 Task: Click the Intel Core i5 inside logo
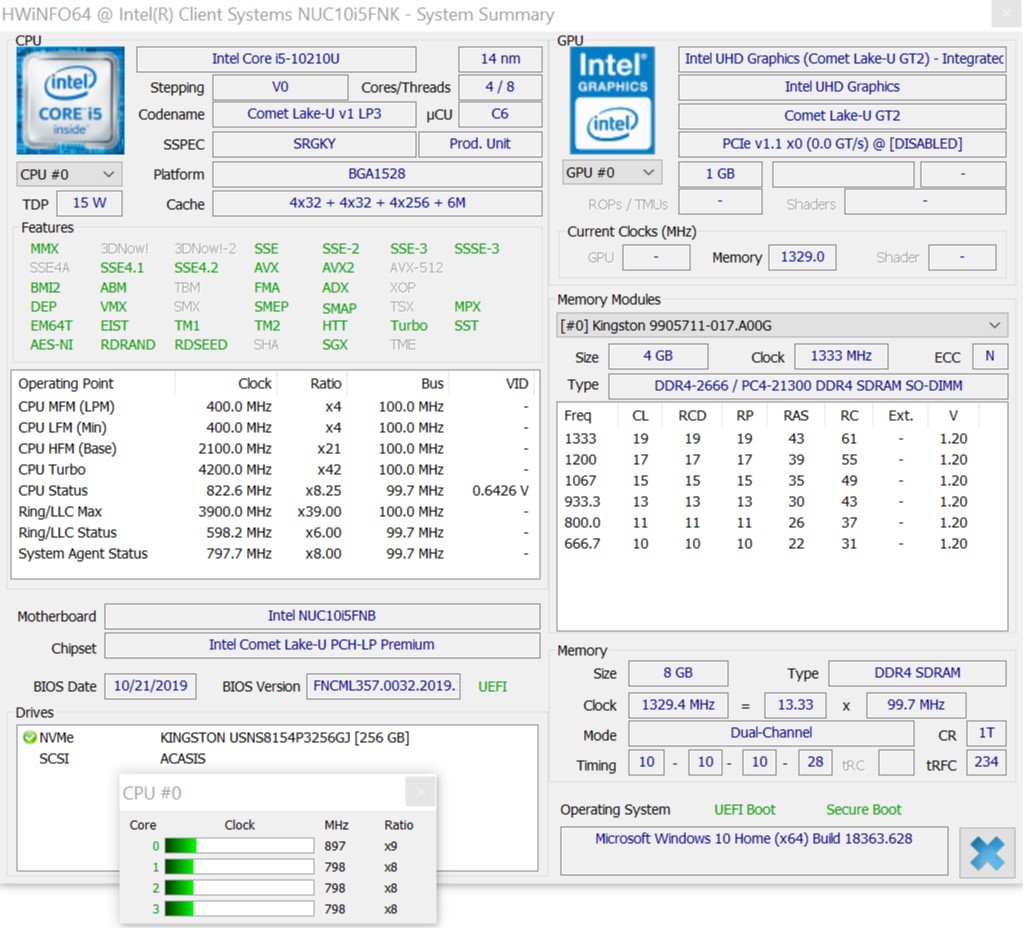tap(70, 100)
